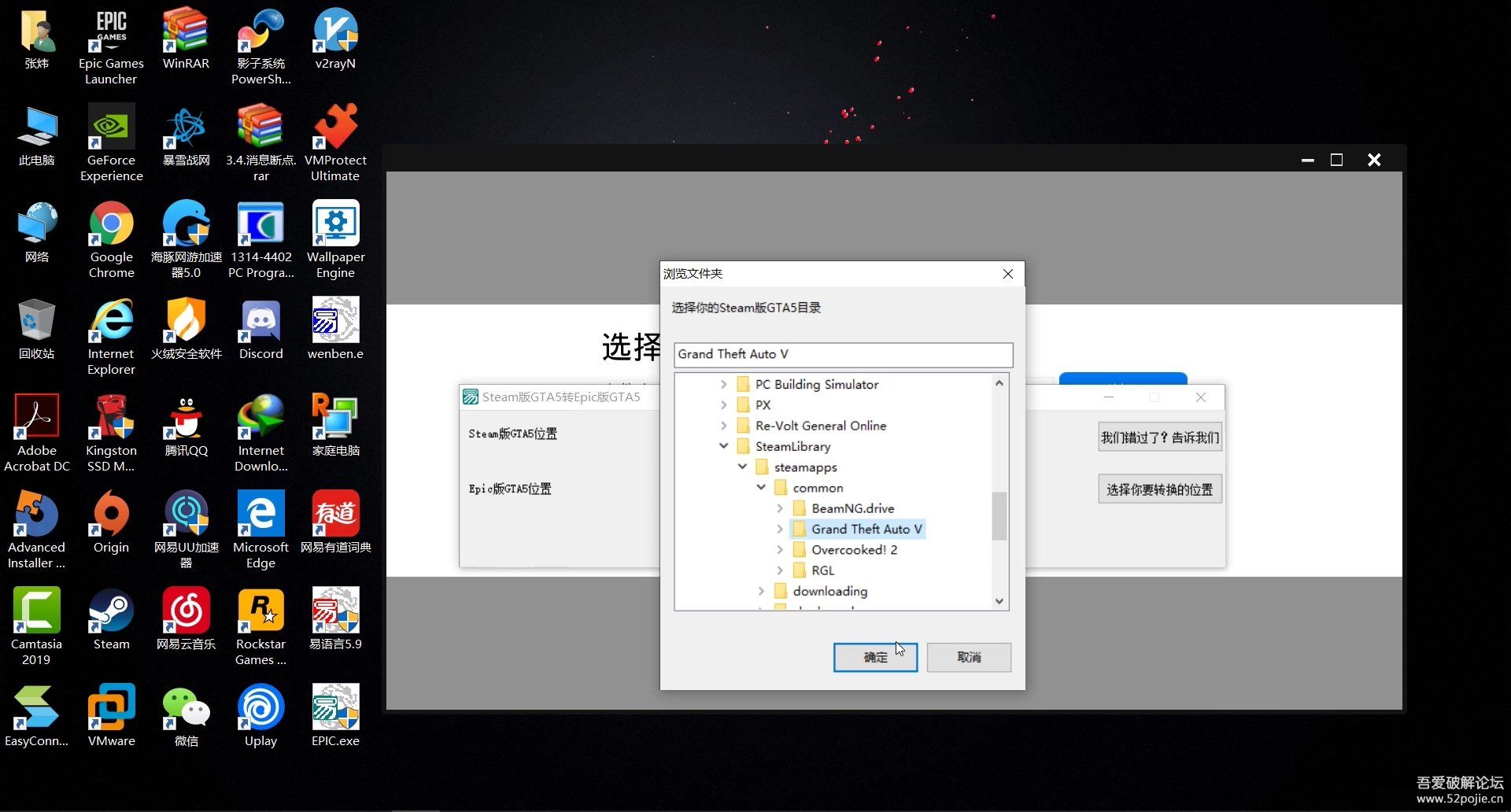Select the downloading folder row
Image resolution: width=1511 pixels, height=812 pixels.
(x=821, y=591)
